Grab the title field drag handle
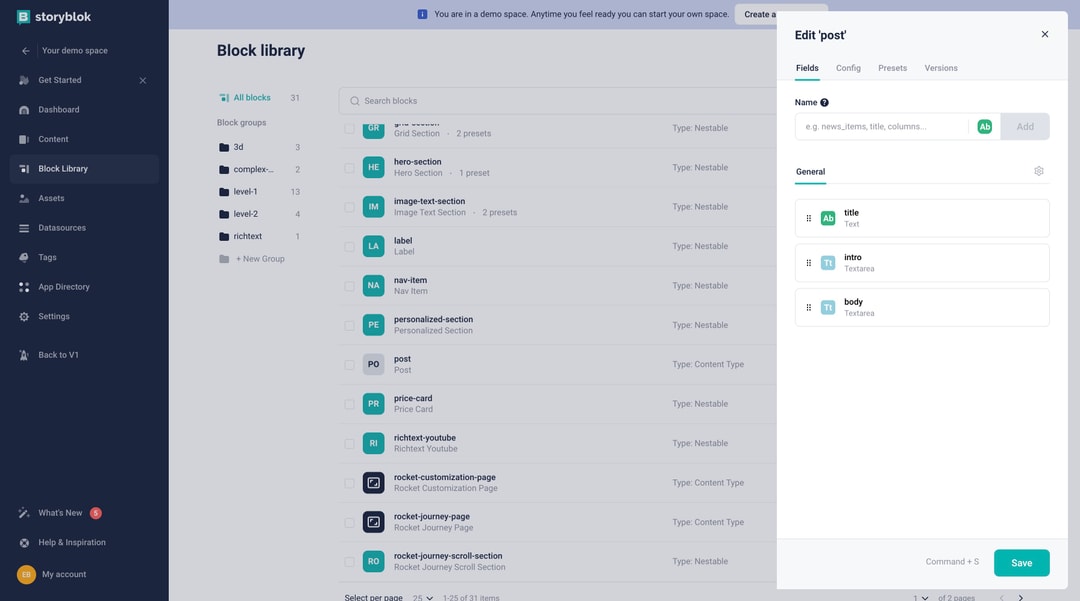The height and width of the screenshot is (601, 1080). (x=809, y=218)
